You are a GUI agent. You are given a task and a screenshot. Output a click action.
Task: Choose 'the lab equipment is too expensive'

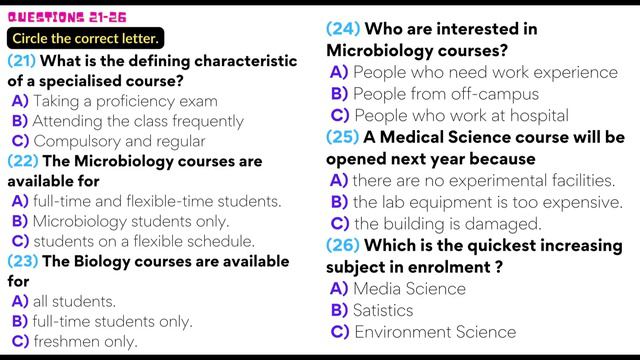476,202
